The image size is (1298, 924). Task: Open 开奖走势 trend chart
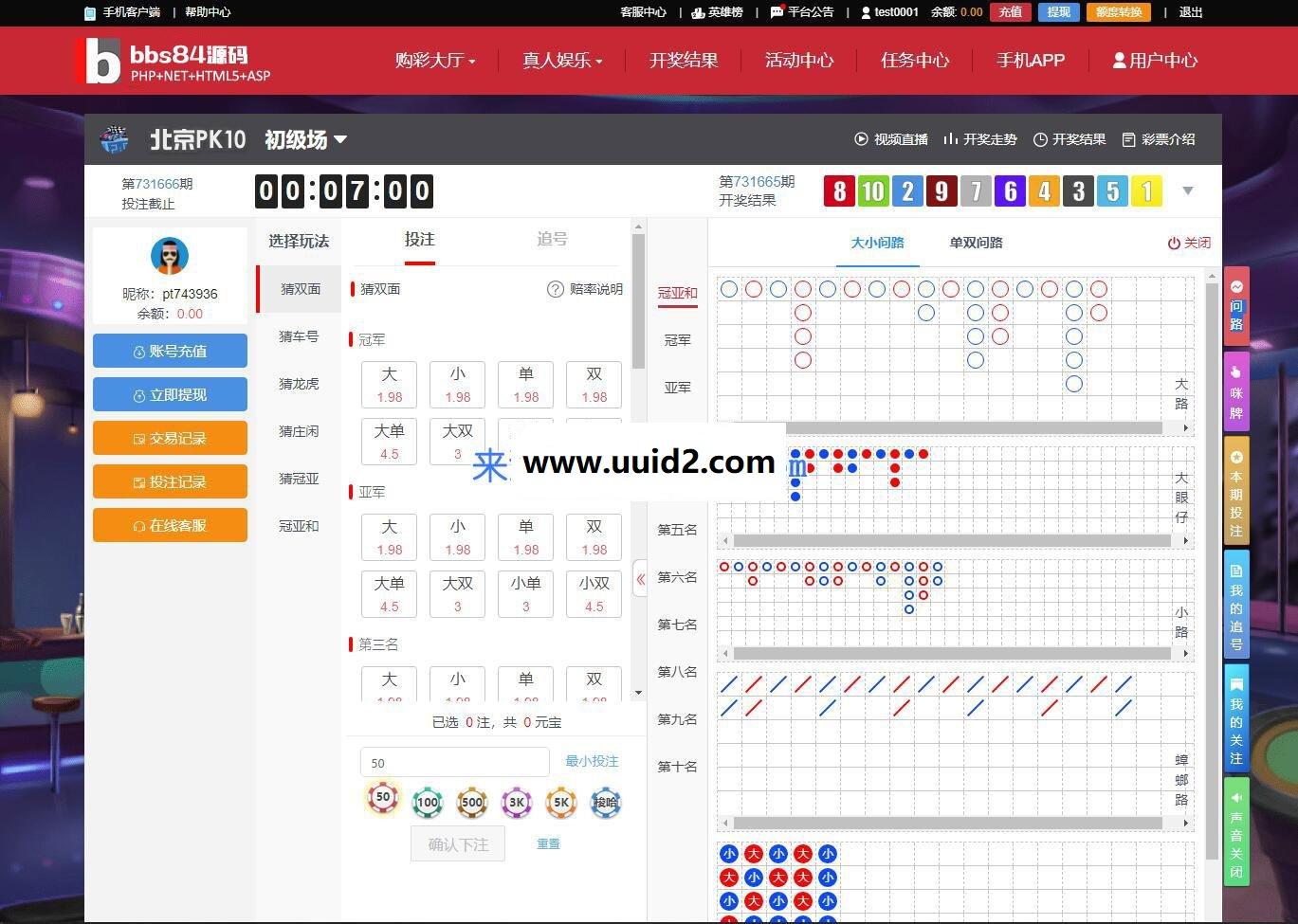click(978, 139)
